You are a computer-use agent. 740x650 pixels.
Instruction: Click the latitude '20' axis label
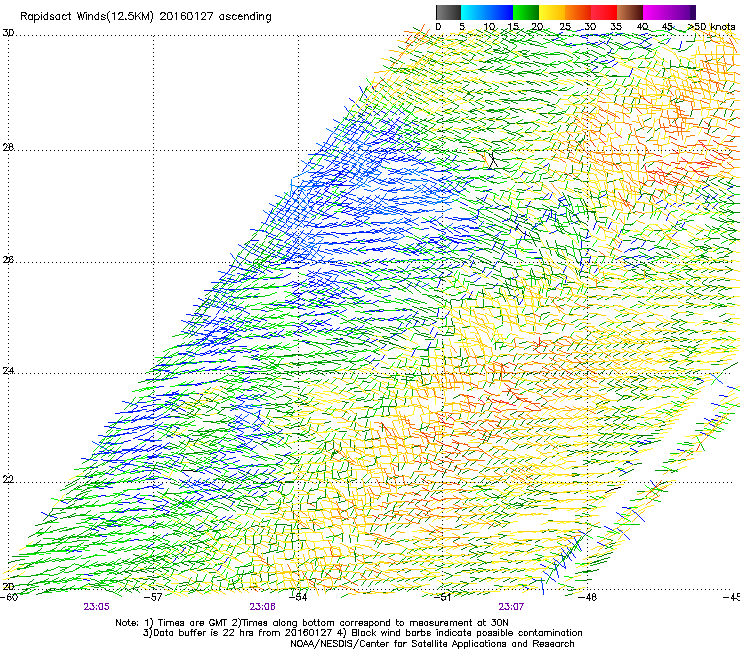[8, 586]
